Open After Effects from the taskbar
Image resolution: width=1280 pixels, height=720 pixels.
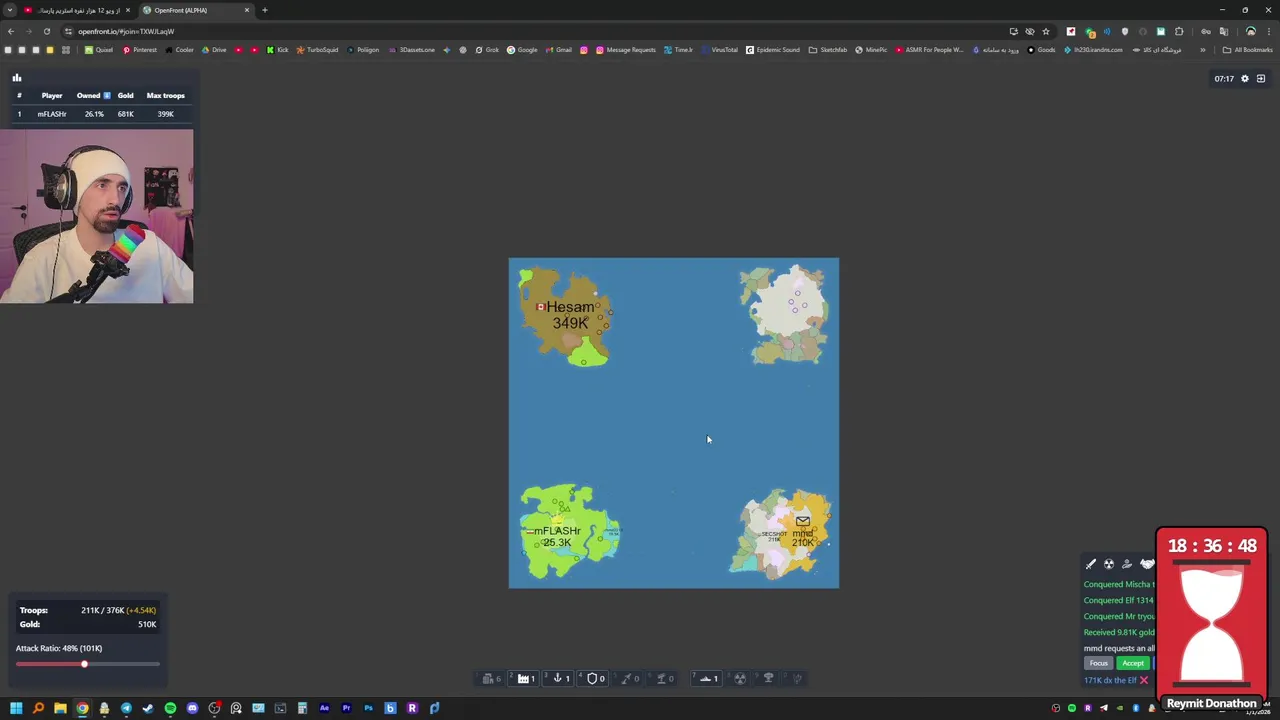pos(324,708)
